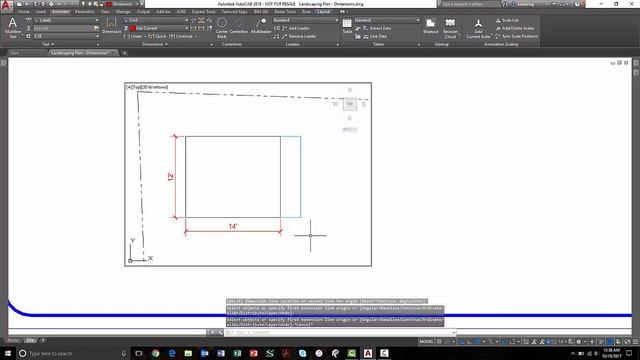
Task: Click the ViewCube TOP face
Action: [x=349, y=104]
